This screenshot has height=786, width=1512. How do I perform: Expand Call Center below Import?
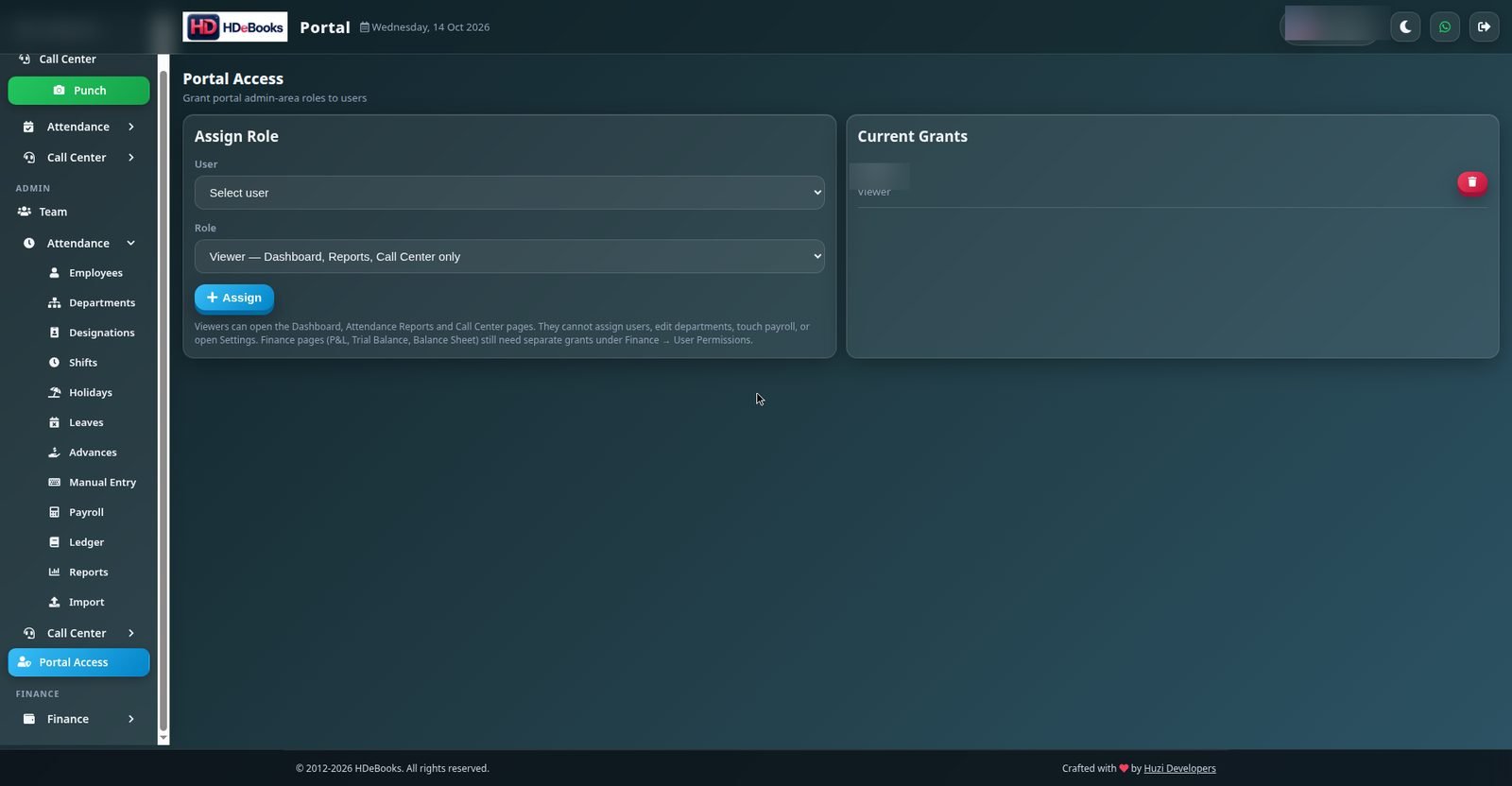(78, 633)
